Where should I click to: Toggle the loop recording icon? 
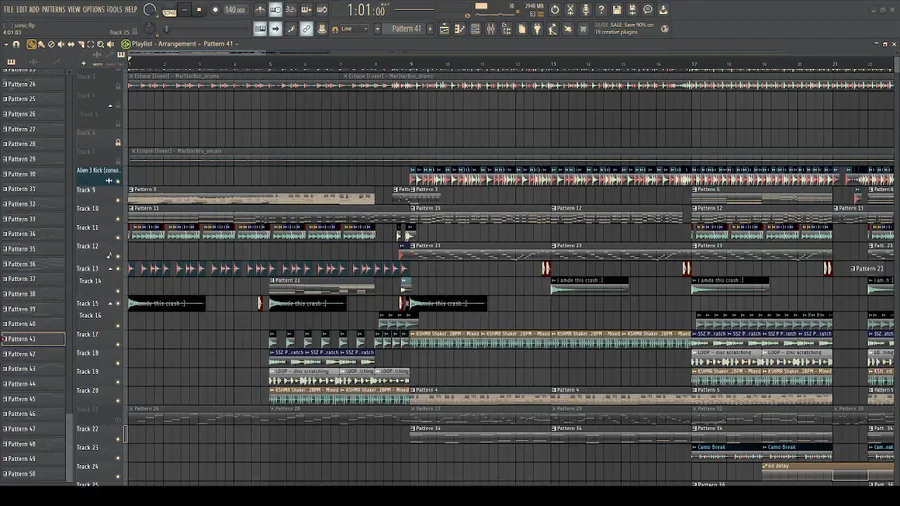pyautogui.click(x=322, y=10)
